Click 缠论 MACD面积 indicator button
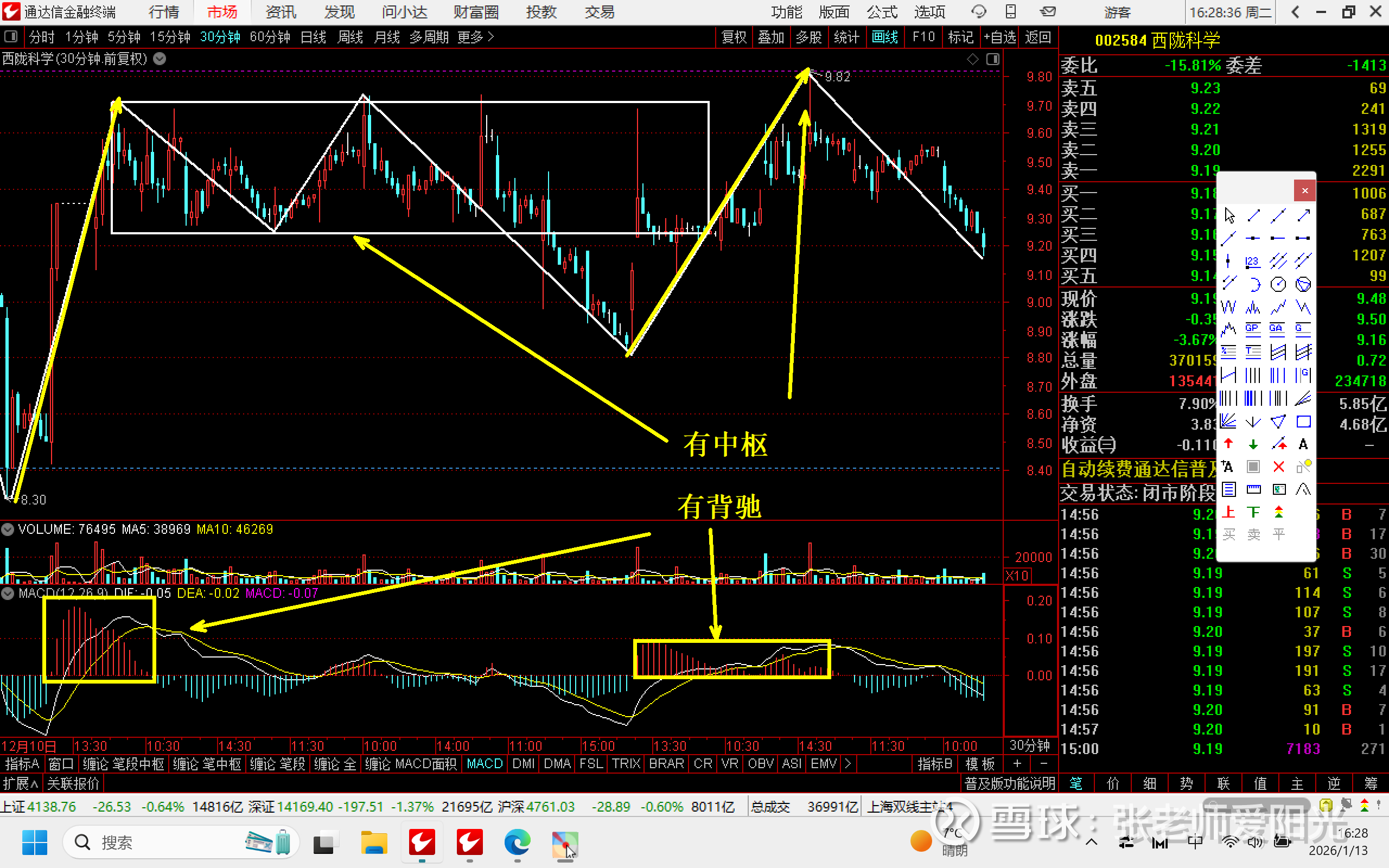Screen dimensions: 1389x868 coord(410,764)
